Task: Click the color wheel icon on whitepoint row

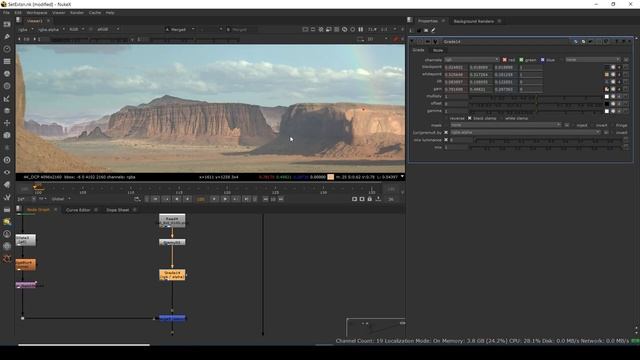Action: [x=613, y=74]
